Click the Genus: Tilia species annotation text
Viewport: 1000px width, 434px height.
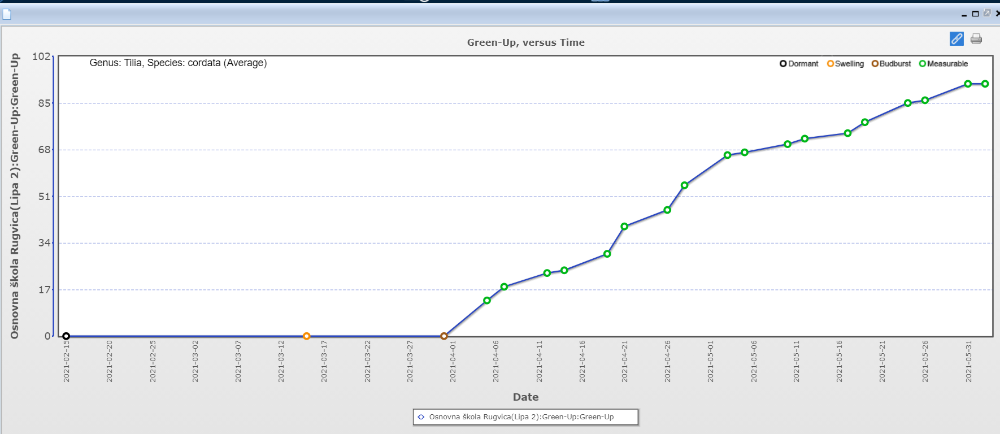pyautogui.click(x=178, y=63)
